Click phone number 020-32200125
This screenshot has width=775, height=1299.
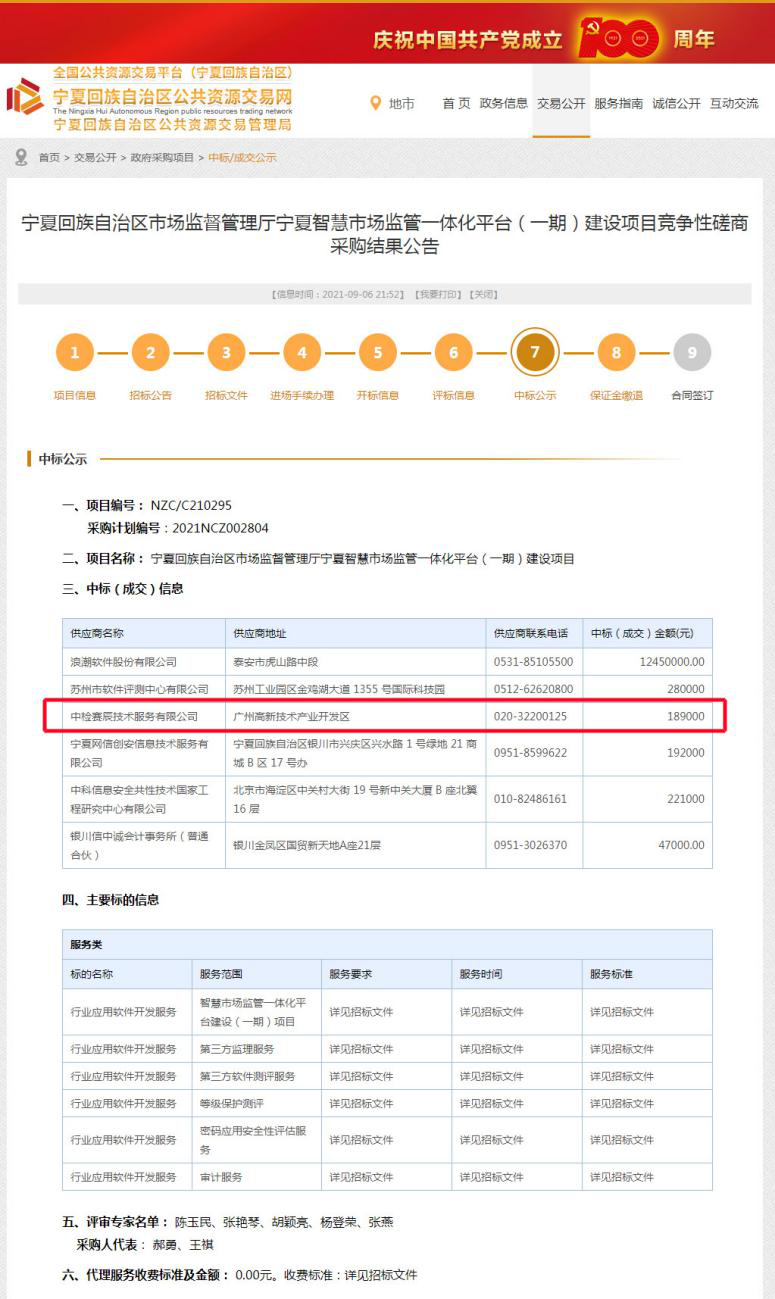[x=531, y=717]
